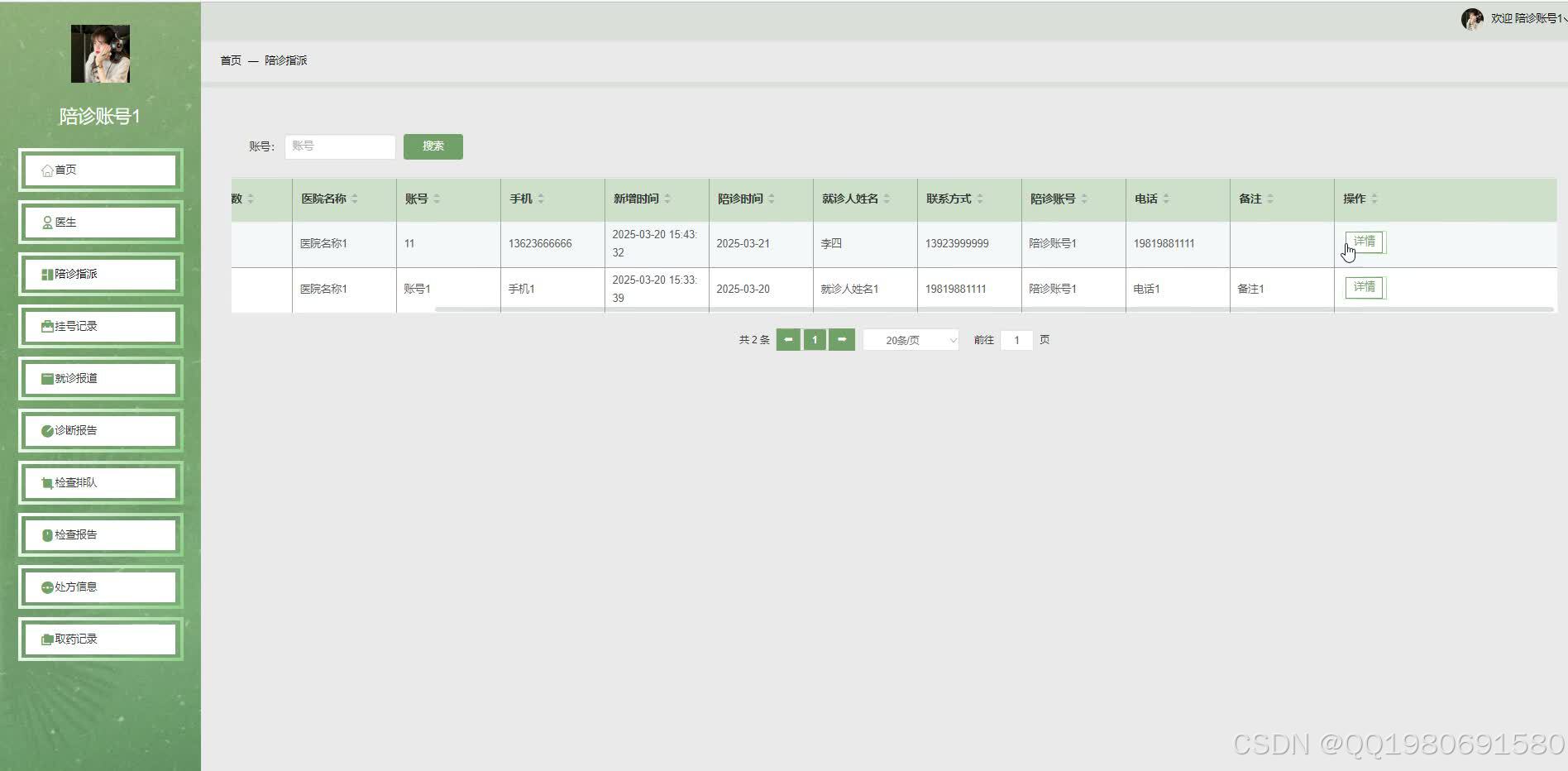The image size is (1568, 771).
Task: Sort by 电话 column arrows
Action: click(1166, 199)
